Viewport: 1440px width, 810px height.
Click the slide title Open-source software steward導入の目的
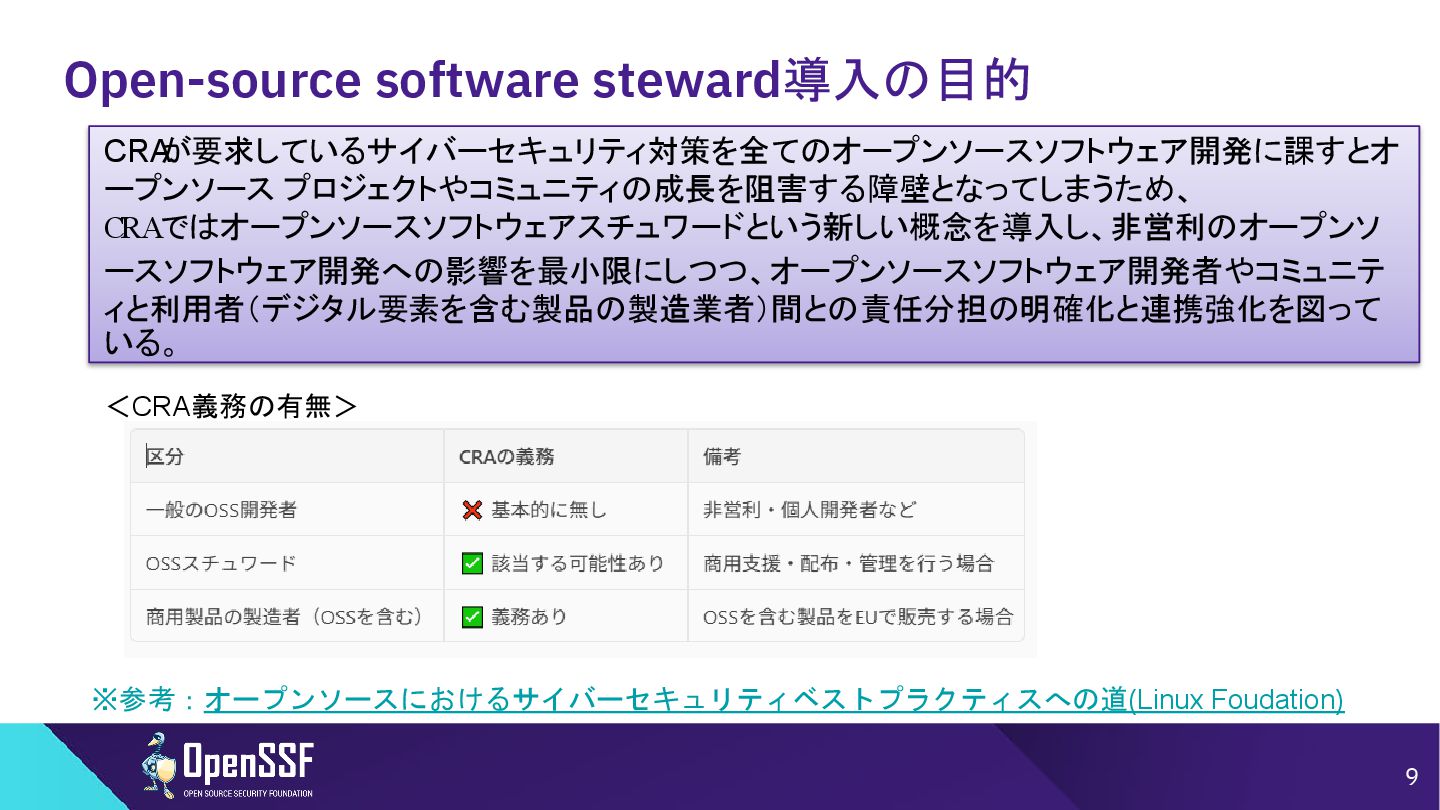547,81
